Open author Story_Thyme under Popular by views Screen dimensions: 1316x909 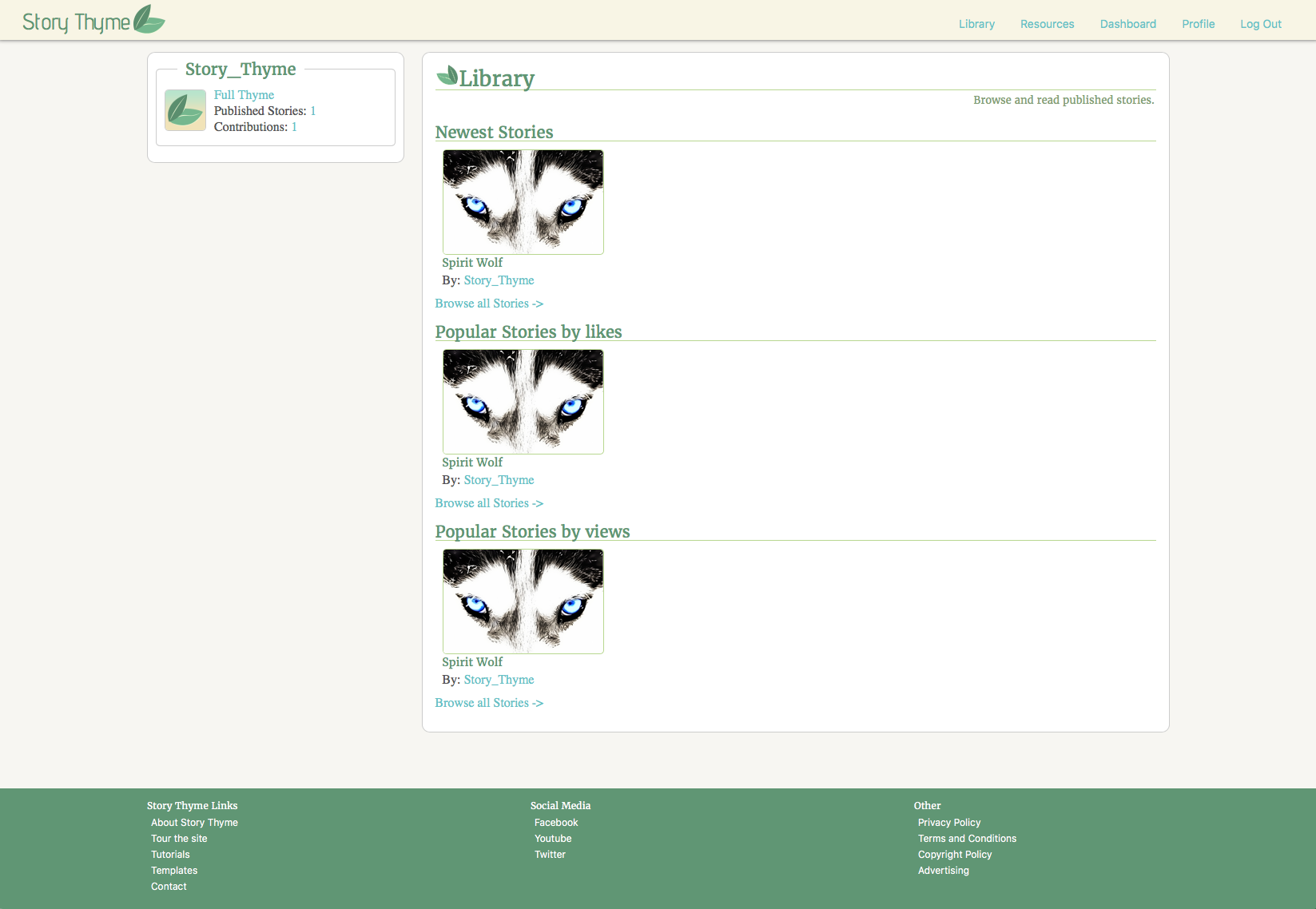(x=499, y=680)
